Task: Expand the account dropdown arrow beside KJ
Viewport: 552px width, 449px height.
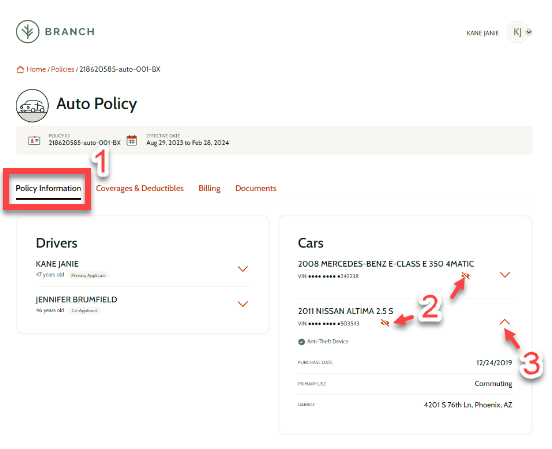Action: coord(529,32)
